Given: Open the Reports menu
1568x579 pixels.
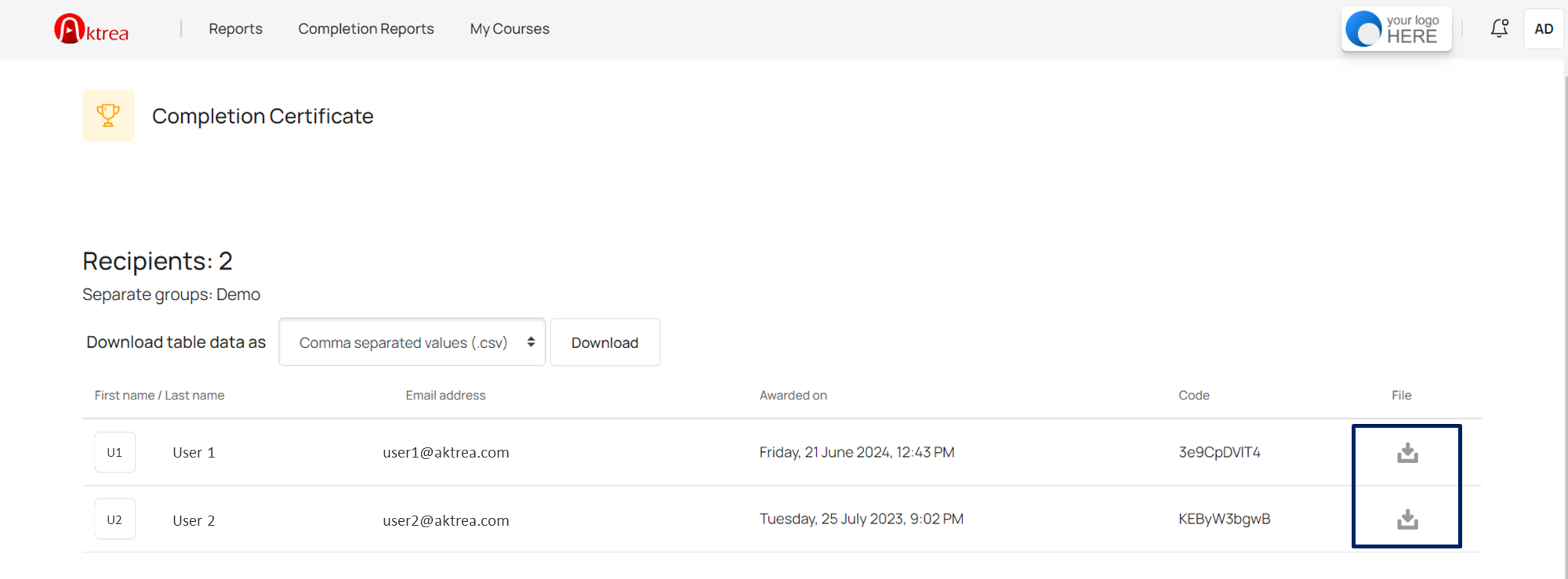Looking at the screenshot, I should [x=235, y=29].
